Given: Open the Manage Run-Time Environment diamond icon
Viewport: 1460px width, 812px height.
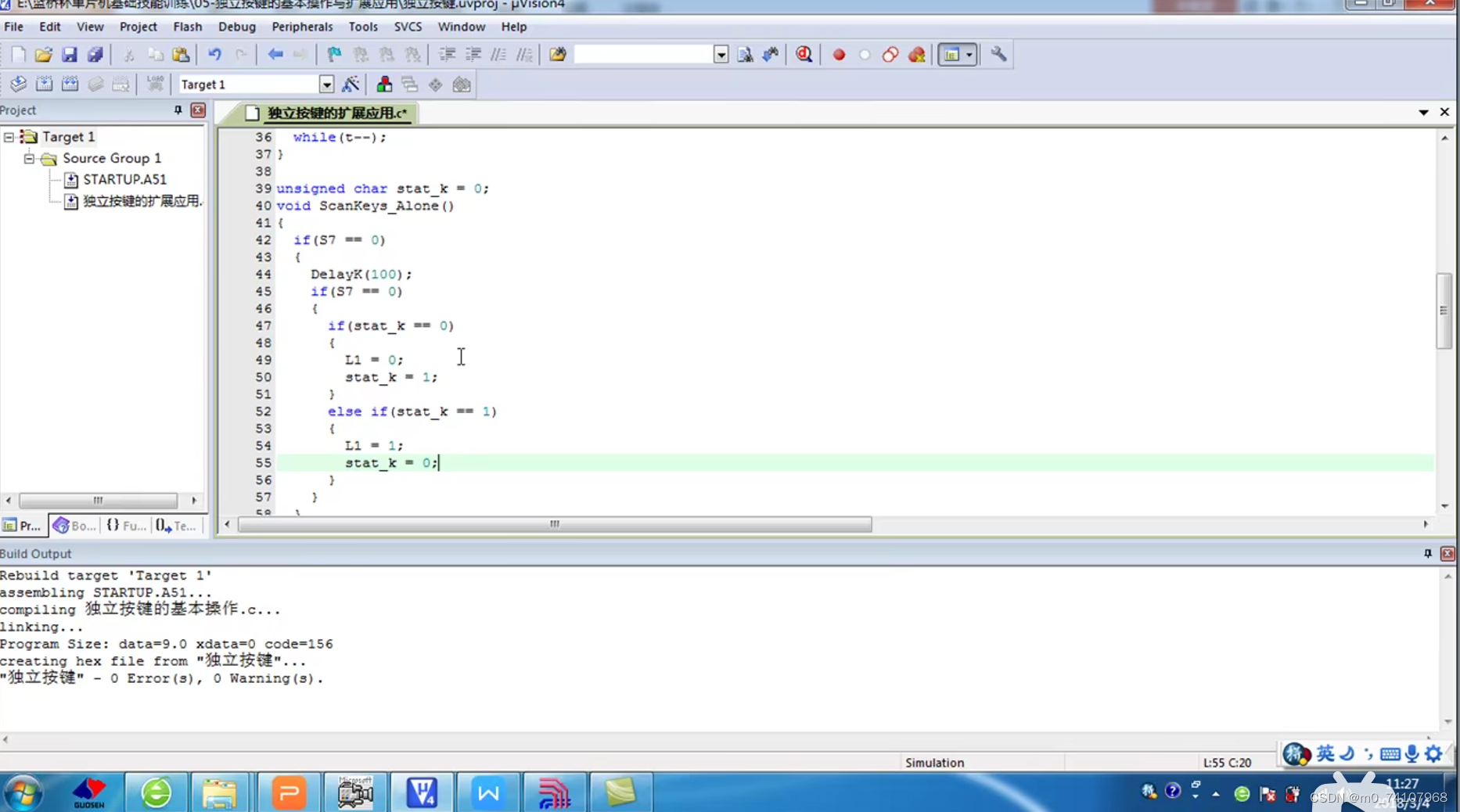Looking at the screenshot, I should [436, 84].
